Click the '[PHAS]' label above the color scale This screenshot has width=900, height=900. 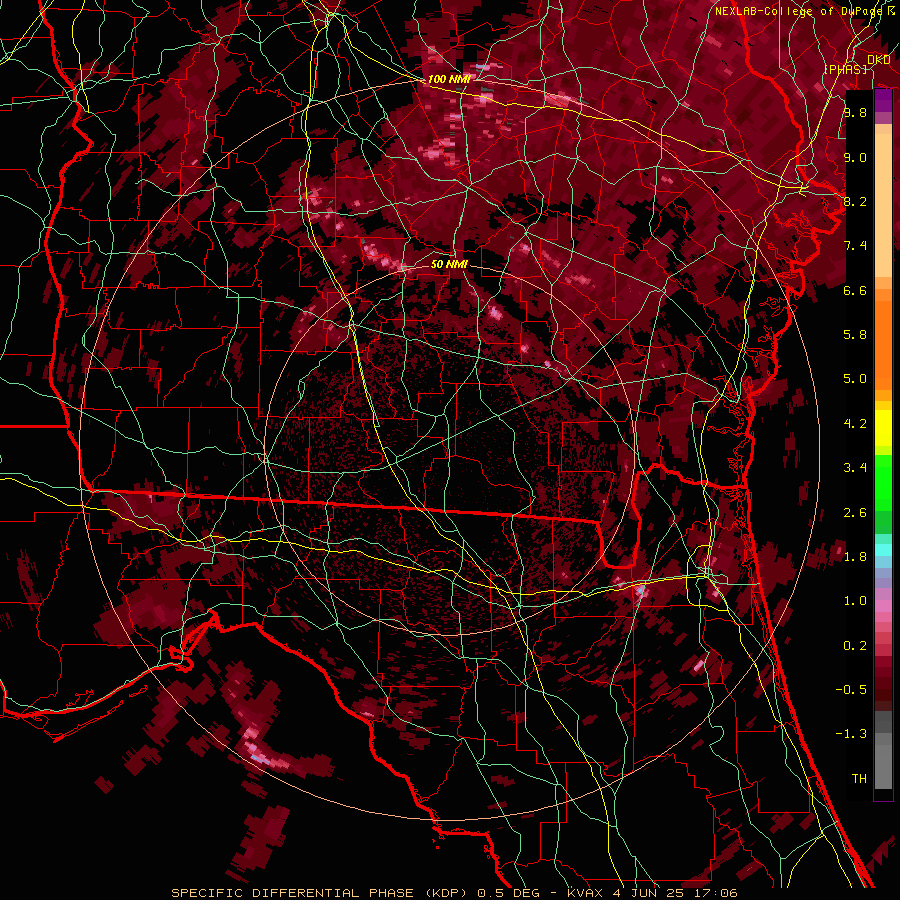[845, 70]
